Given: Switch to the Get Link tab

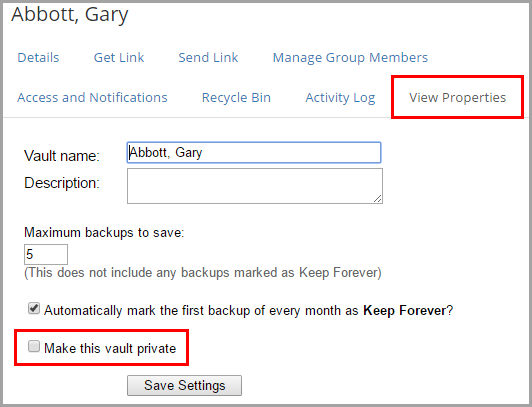Looking at the screenshot, I should 119,58.
